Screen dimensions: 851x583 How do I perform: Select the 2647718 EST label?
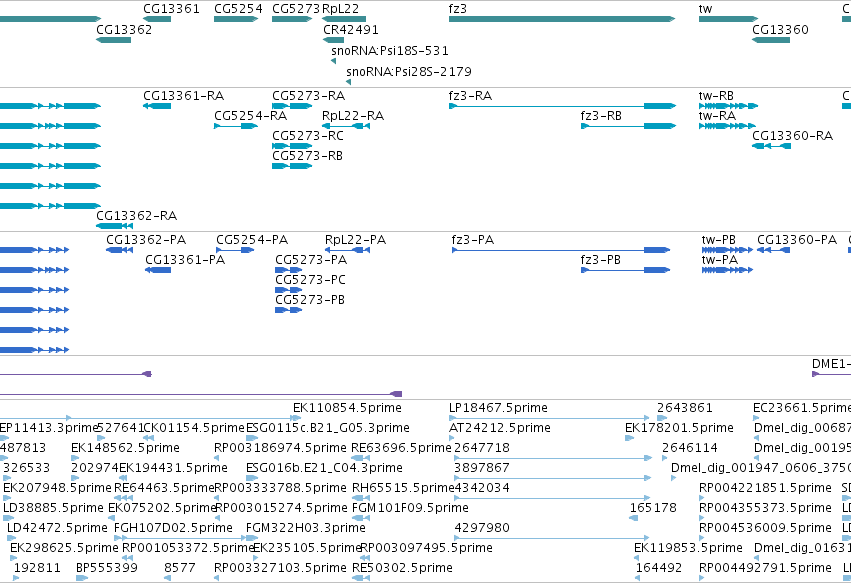click(482, 448)
